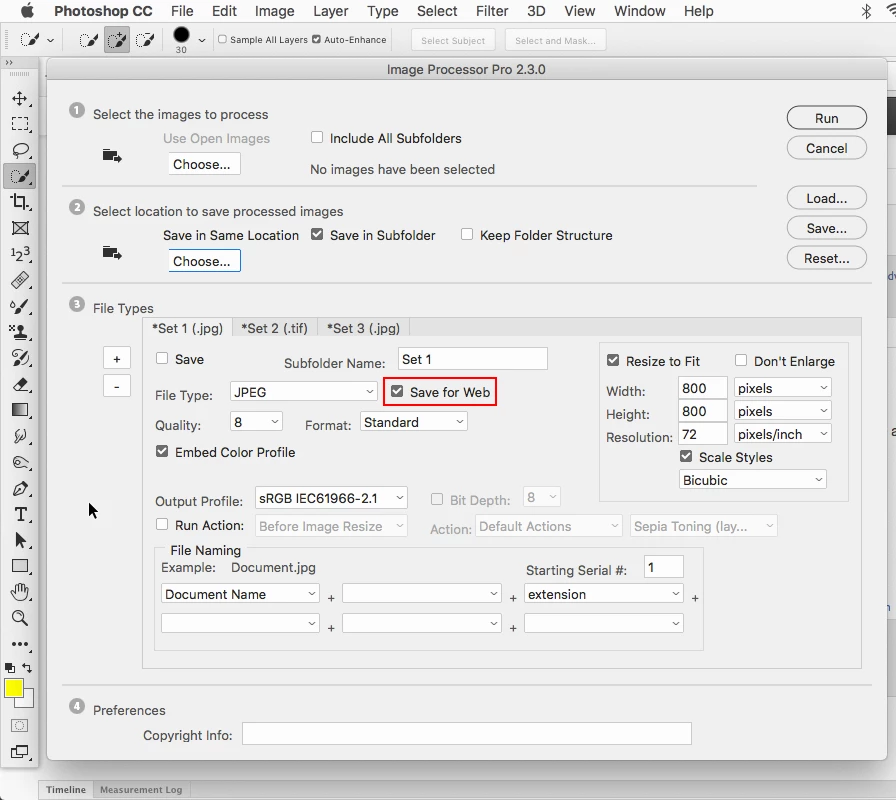This screenshot has height=800, width=896.
Task: Select the Brush tool
Action: point(20,306)
